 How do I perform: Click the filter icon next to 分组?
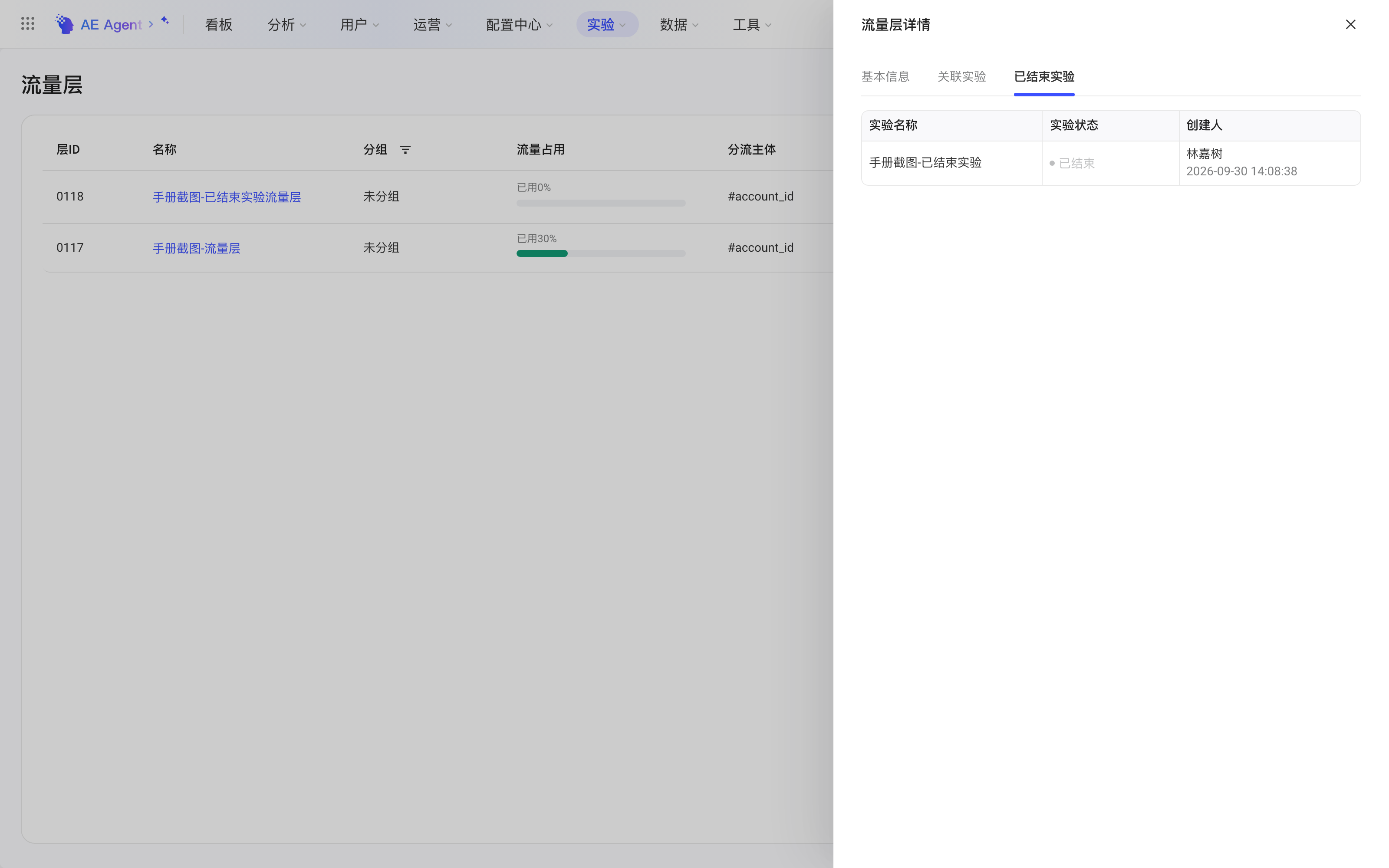point(405,150)
